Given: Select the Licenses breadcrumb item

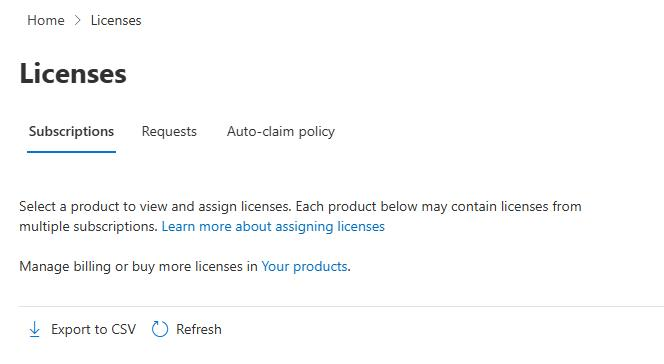Looking at the screenshot, I should click(116, 20).
